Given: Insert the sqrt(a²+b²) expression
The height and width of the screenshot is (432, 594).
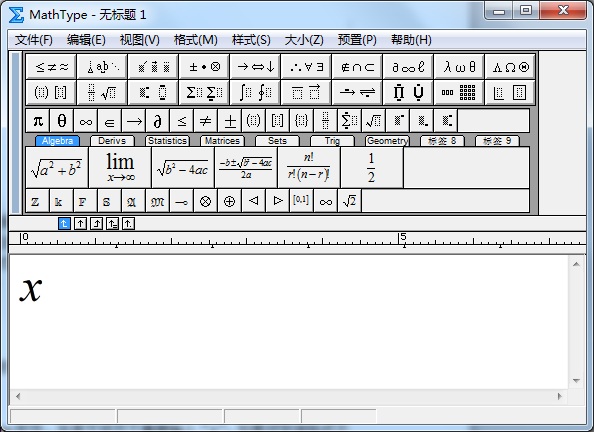Looking at the screenshot, I should point(57,167).
